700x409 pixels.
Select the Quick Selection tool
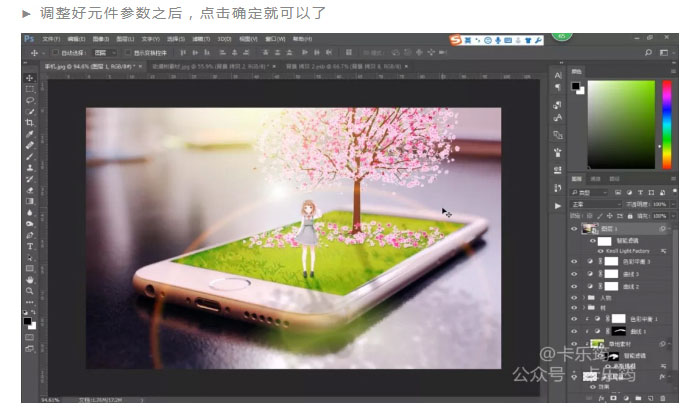[x=29, y=111]
